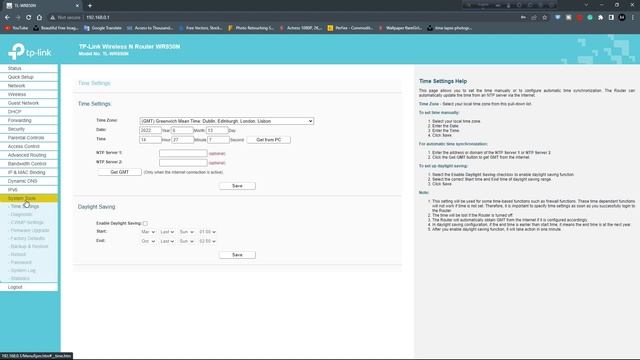Toggle the browser side panel icon
This screenshot has height=360, width=640.
[611, 18]
